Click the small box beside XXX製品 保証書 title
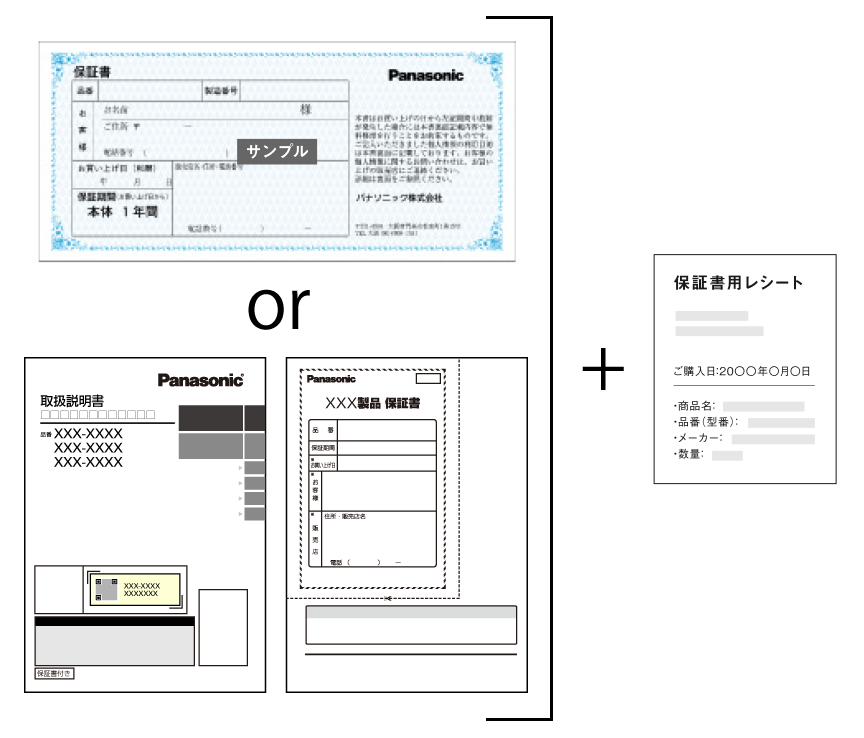This screenshot has width=864, height=738. pos(428,378)
